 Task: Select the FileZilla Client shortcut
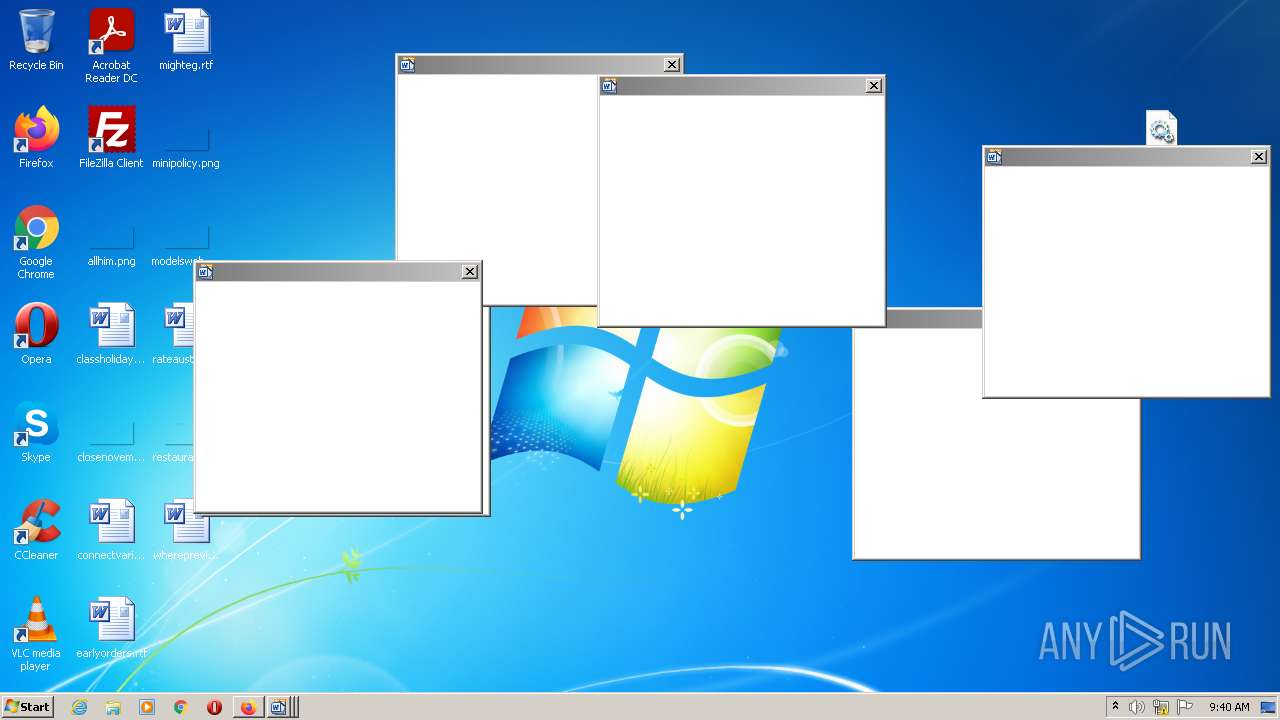[x=111, y=138]
